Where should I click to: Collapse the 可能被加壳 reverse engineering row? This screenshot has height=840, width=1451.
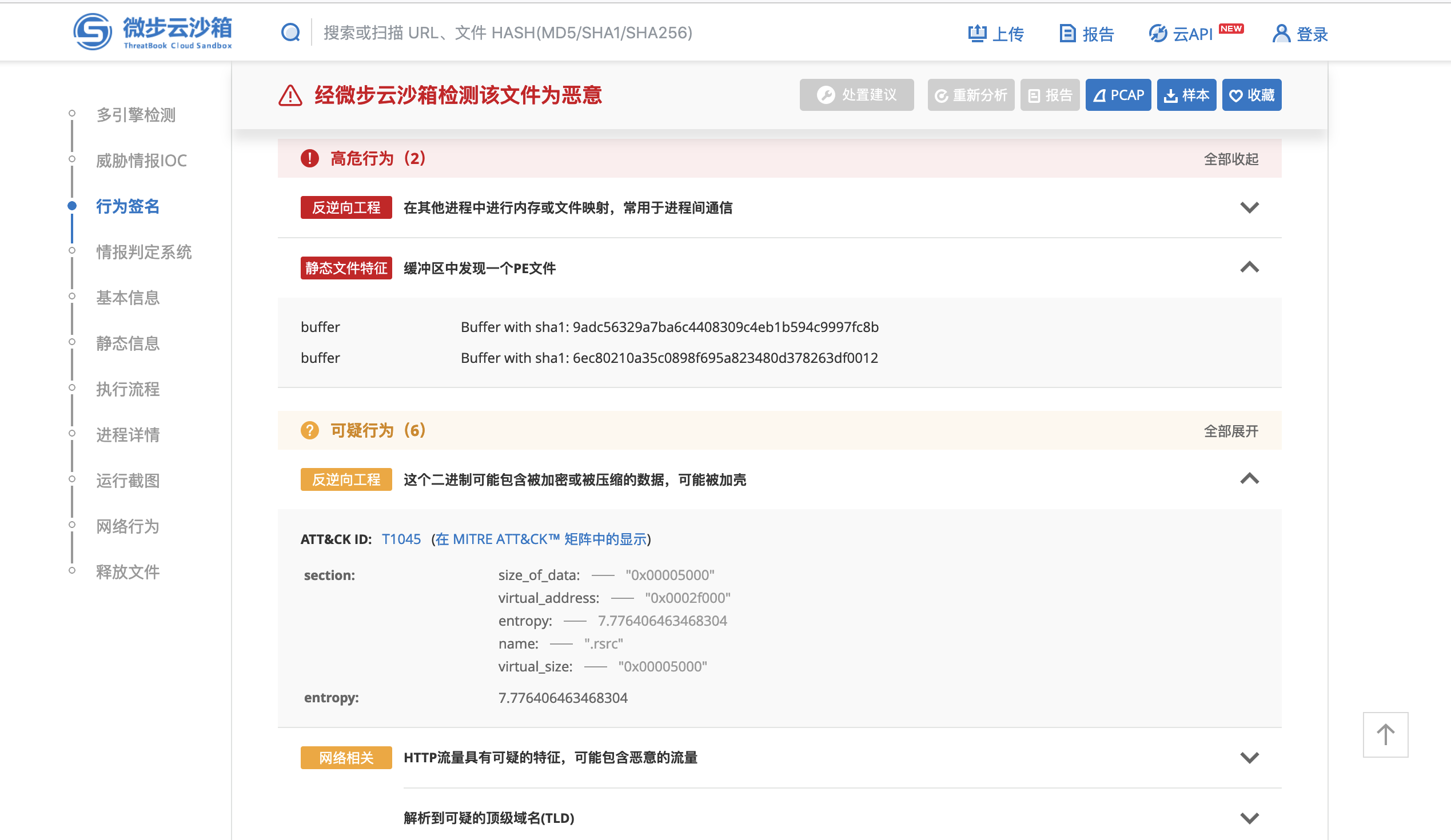pyautogui.click(x=1249, y=479)
